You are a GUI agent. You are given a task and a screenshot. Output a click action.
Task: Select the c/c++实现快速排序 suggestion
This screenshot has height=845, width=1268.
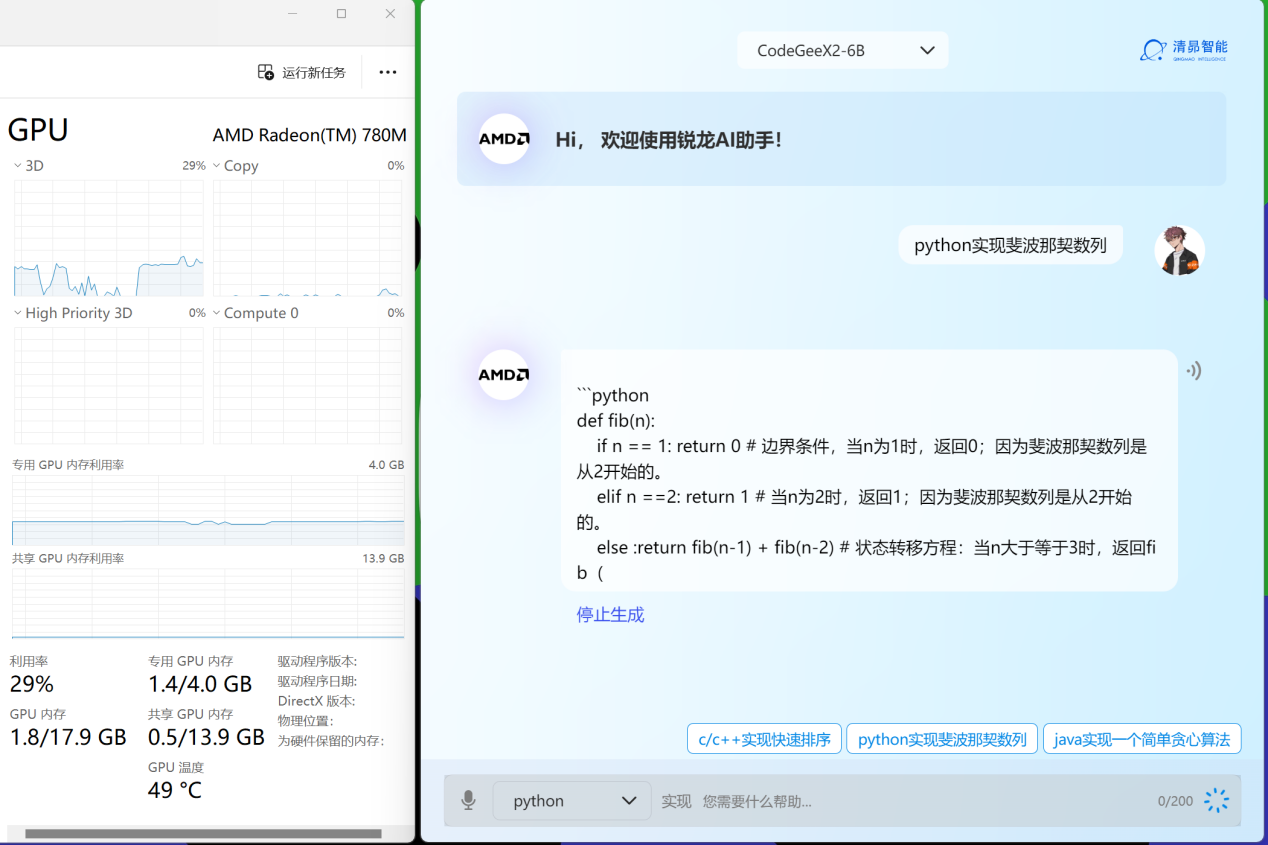point(764,738)
